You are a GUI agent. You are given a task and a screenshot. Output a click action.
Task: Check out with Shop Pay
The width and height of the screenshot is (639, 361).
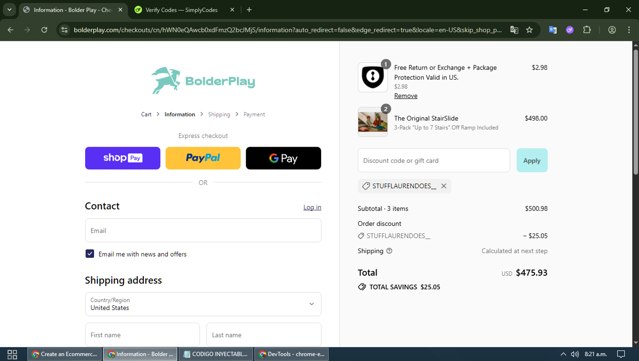click(123, 158)
